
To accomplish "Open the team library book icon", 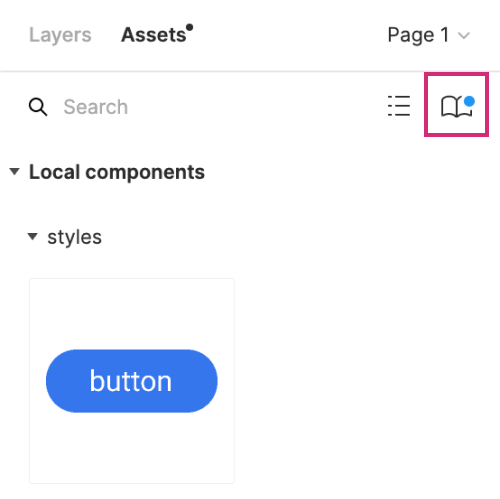I will click(x=456, y=106).
